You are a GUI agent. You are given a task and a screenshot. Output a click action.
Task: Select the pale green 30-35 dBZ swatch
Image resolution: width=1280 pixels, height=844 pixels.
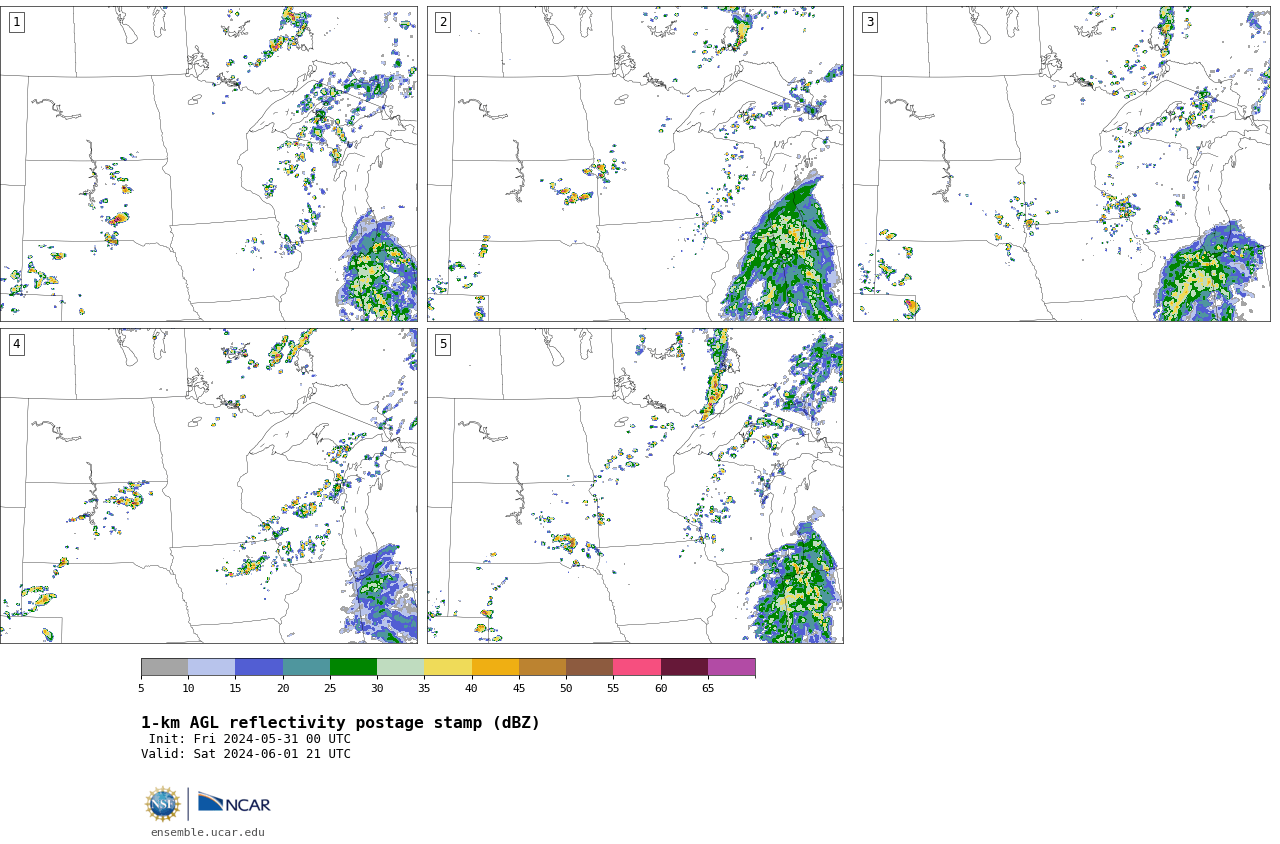click(401, 667)
